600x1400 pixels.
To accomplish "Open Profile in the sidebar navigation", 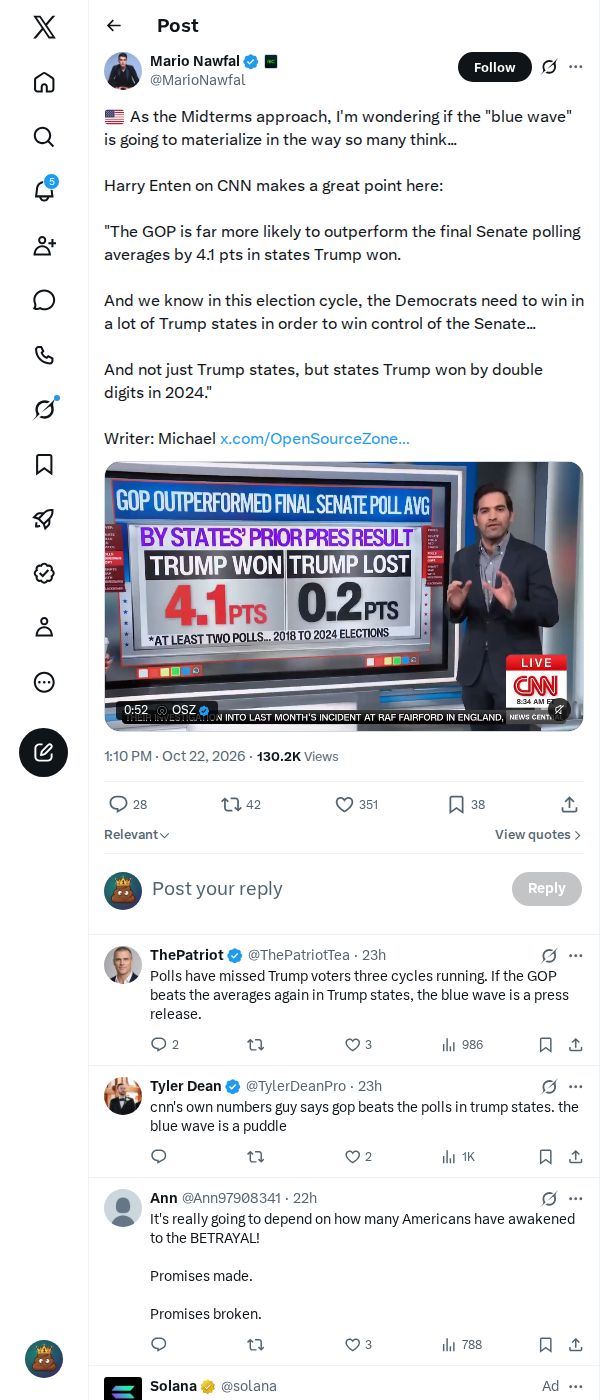I will (x=44, y=627).
